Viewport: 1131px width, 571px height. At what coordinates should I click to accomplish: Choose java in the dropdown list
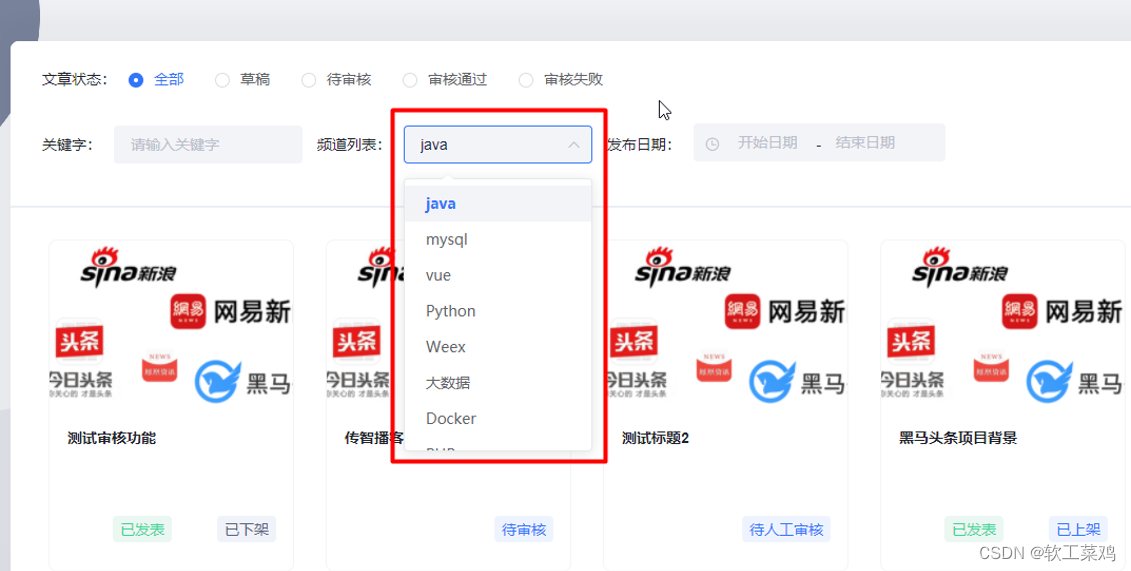pyautogui.click(x=498, y=203)
